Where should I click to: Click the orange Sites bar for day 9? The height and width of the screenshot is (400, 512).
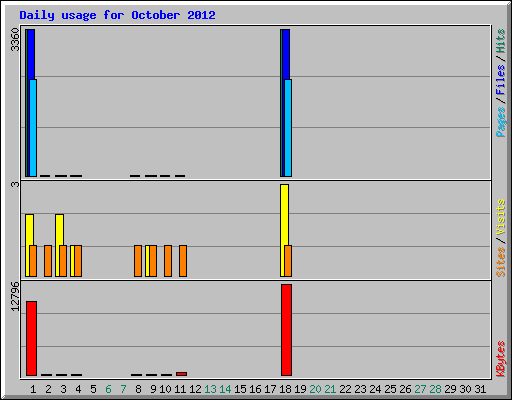click(x=153, y=261)
